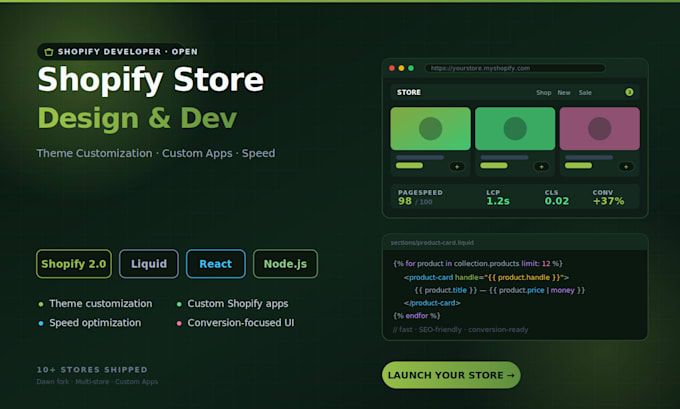Add the purple product via plus button
The width and height of the screenshot is (680, 409).
coord(626,167)
